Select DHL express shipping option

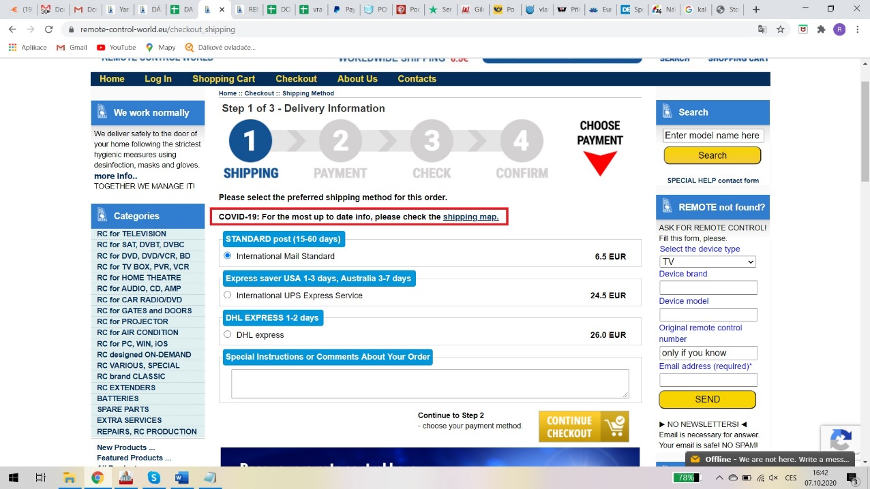227,335
